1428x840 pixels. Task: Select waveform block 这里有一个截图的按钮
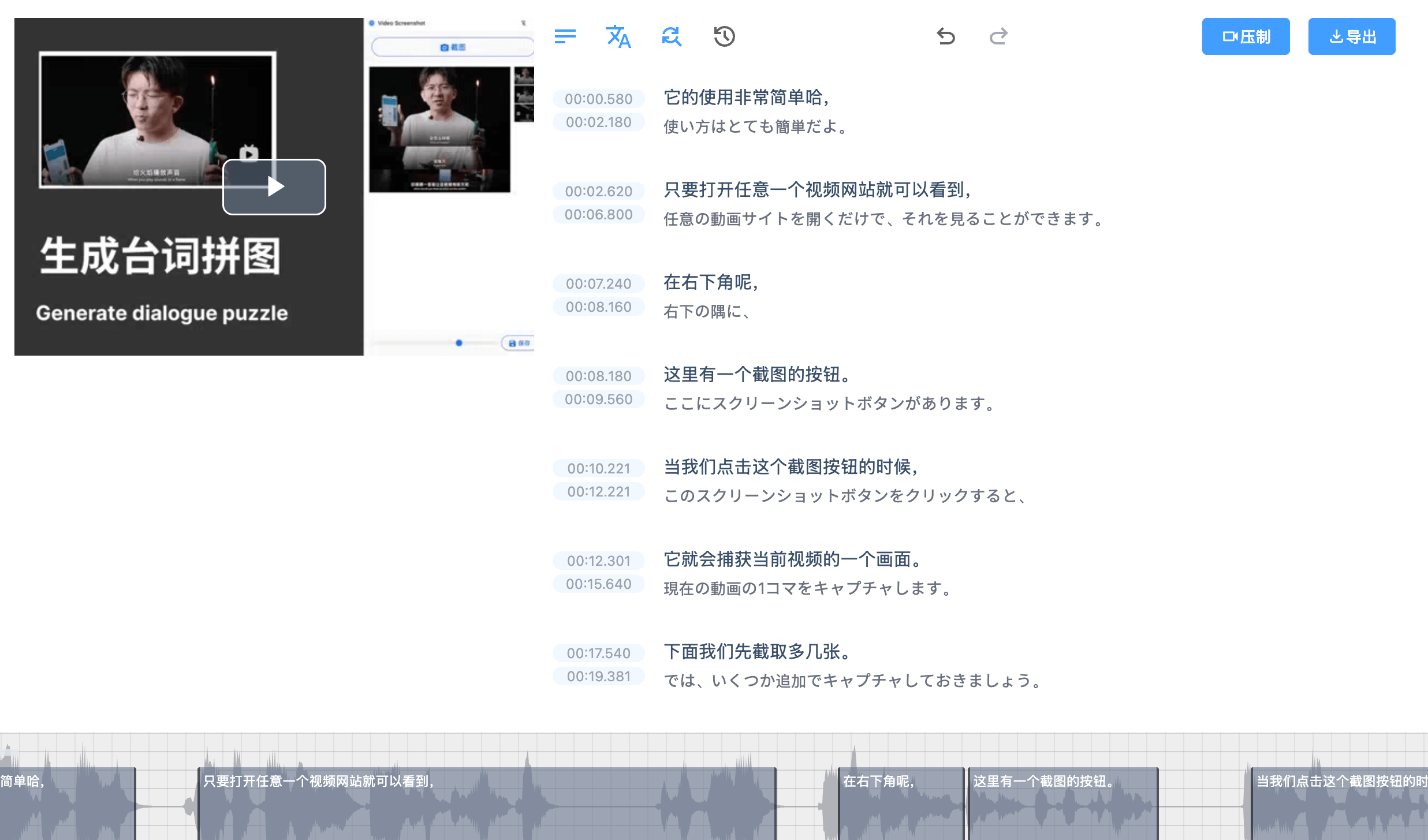click(1062, 804)
